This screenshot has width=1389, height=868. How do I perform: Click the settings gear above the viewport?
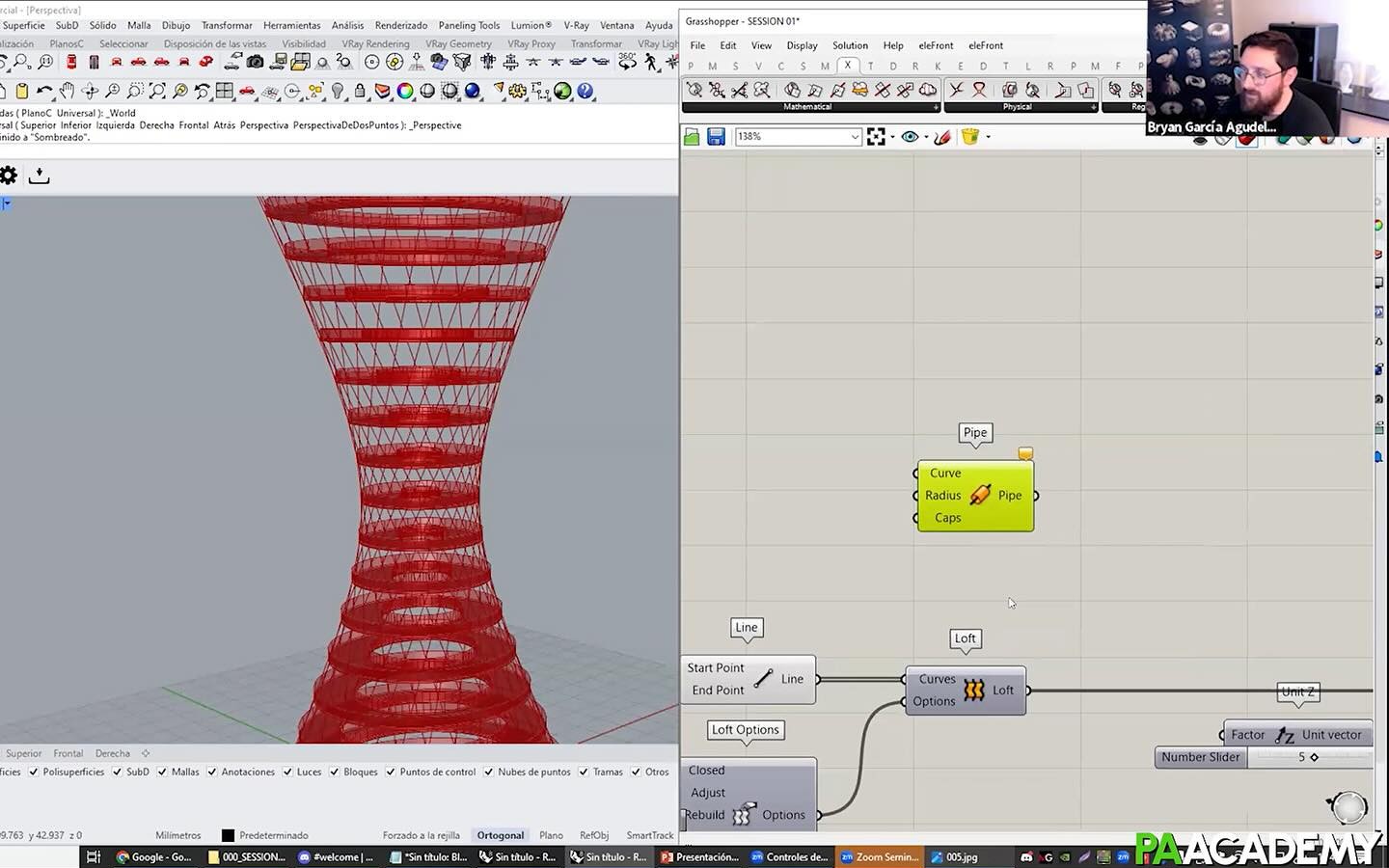(x=8, y=176)
